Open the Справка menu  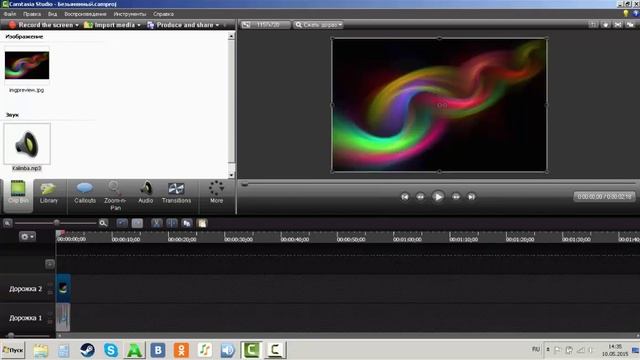pos(163,14)
